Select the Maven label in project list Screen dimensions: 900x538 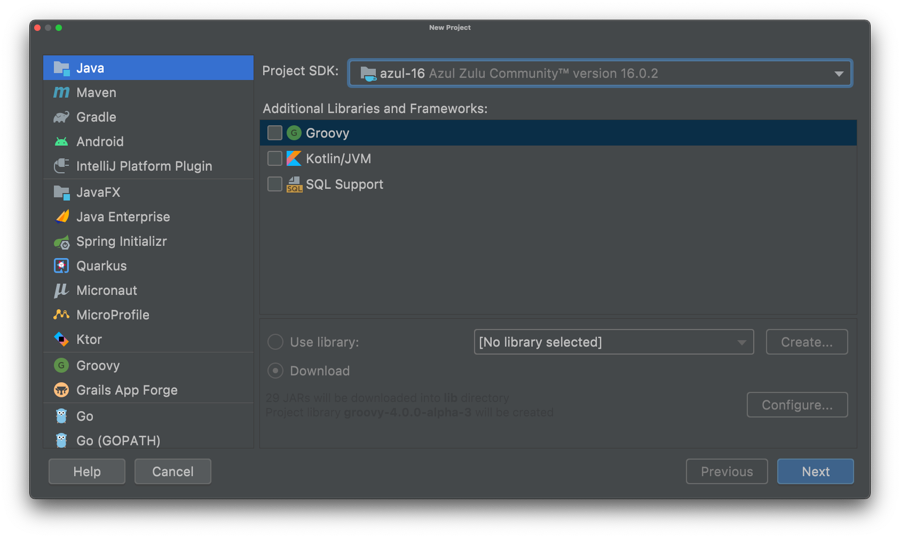point(96,92)
